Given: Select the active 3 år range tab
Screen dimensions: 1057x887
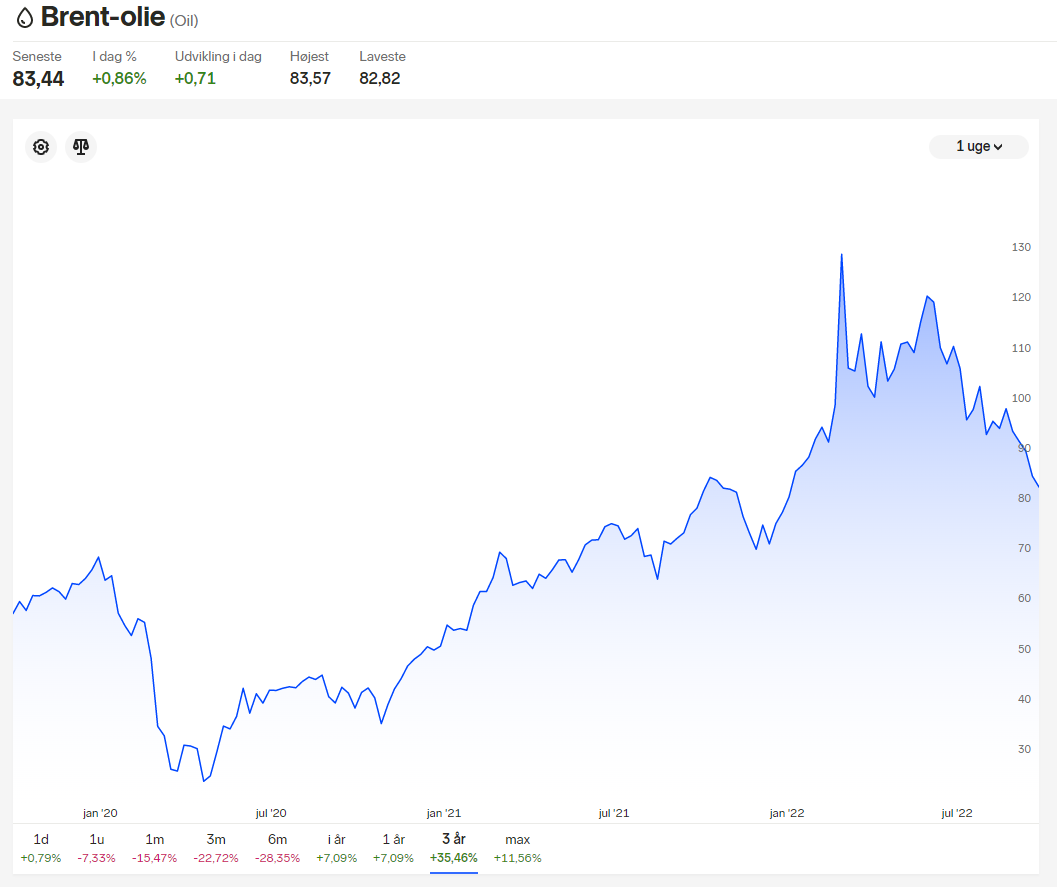Looking at the screenshot, I should pos(454,848).
